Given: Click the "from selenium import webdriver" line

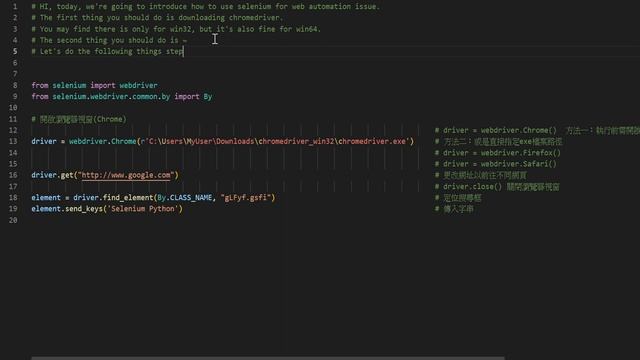Looking at the screenshot, I should (94, 85).
